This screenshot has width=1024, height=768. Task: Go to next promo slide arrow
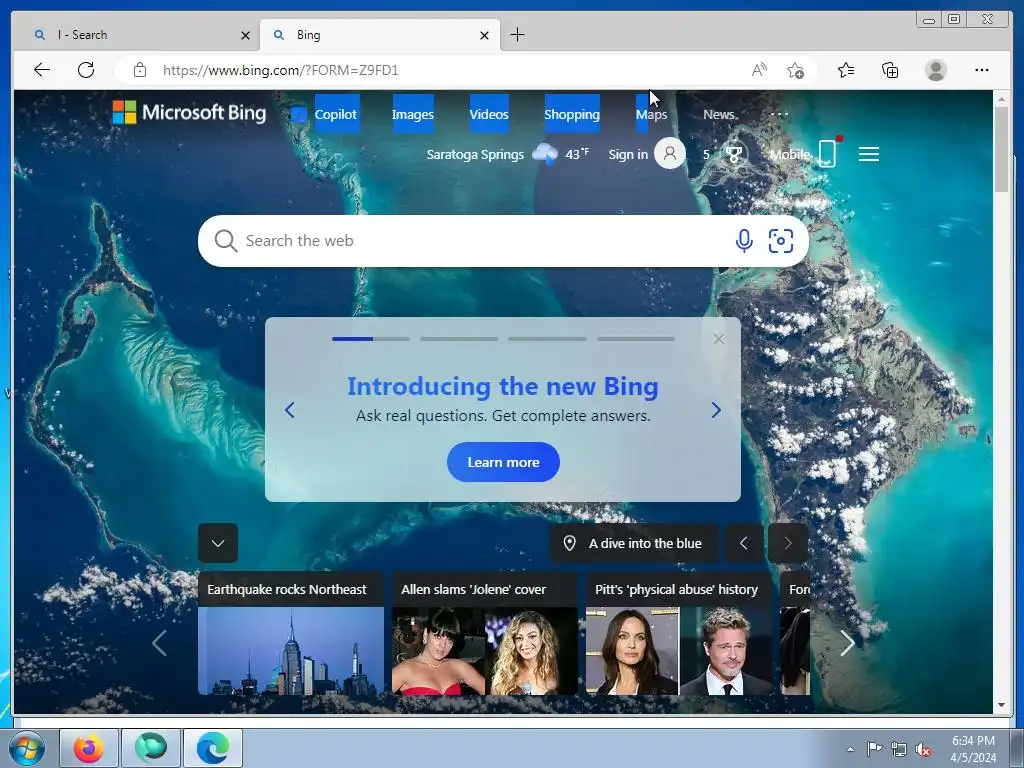point(716,410)
